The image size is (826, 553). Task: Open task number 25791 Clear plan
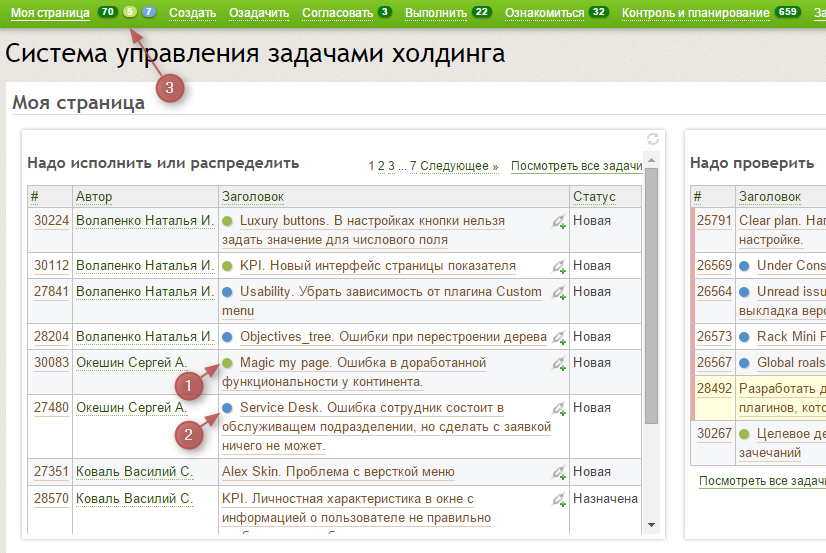click(x=714, y=221)
